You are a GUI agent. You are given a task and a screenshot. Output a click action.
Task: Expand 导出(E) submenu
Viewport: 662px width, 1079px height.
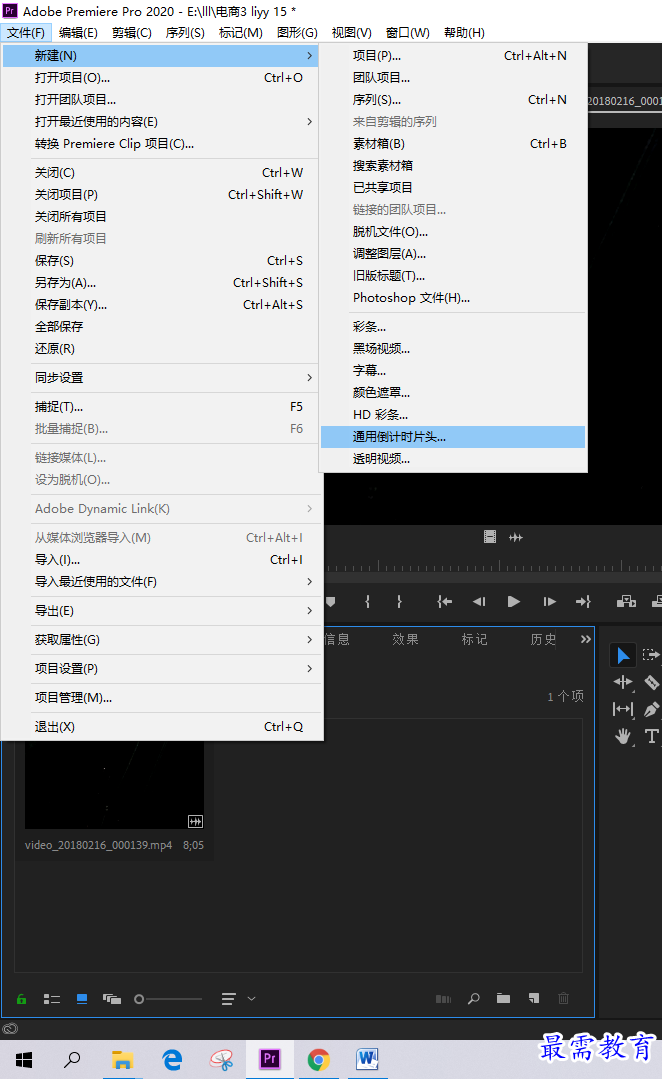(160, 610)
